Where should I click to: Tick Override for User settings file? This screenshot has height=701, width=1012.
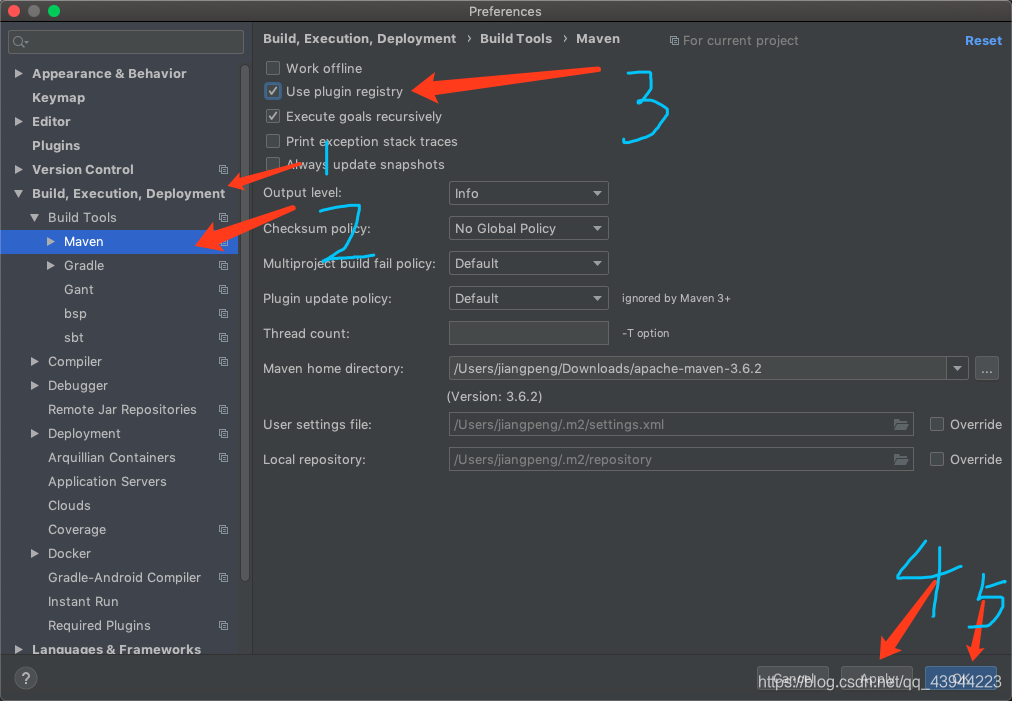tap(936, 424)
